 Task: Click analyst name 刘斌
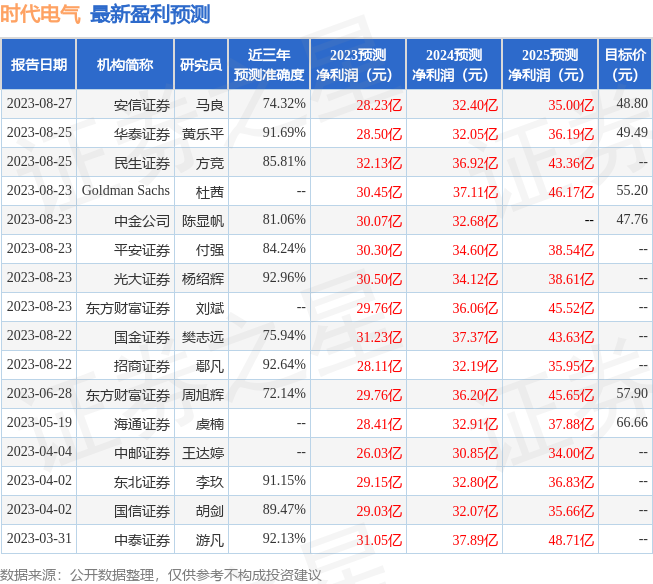210,308
